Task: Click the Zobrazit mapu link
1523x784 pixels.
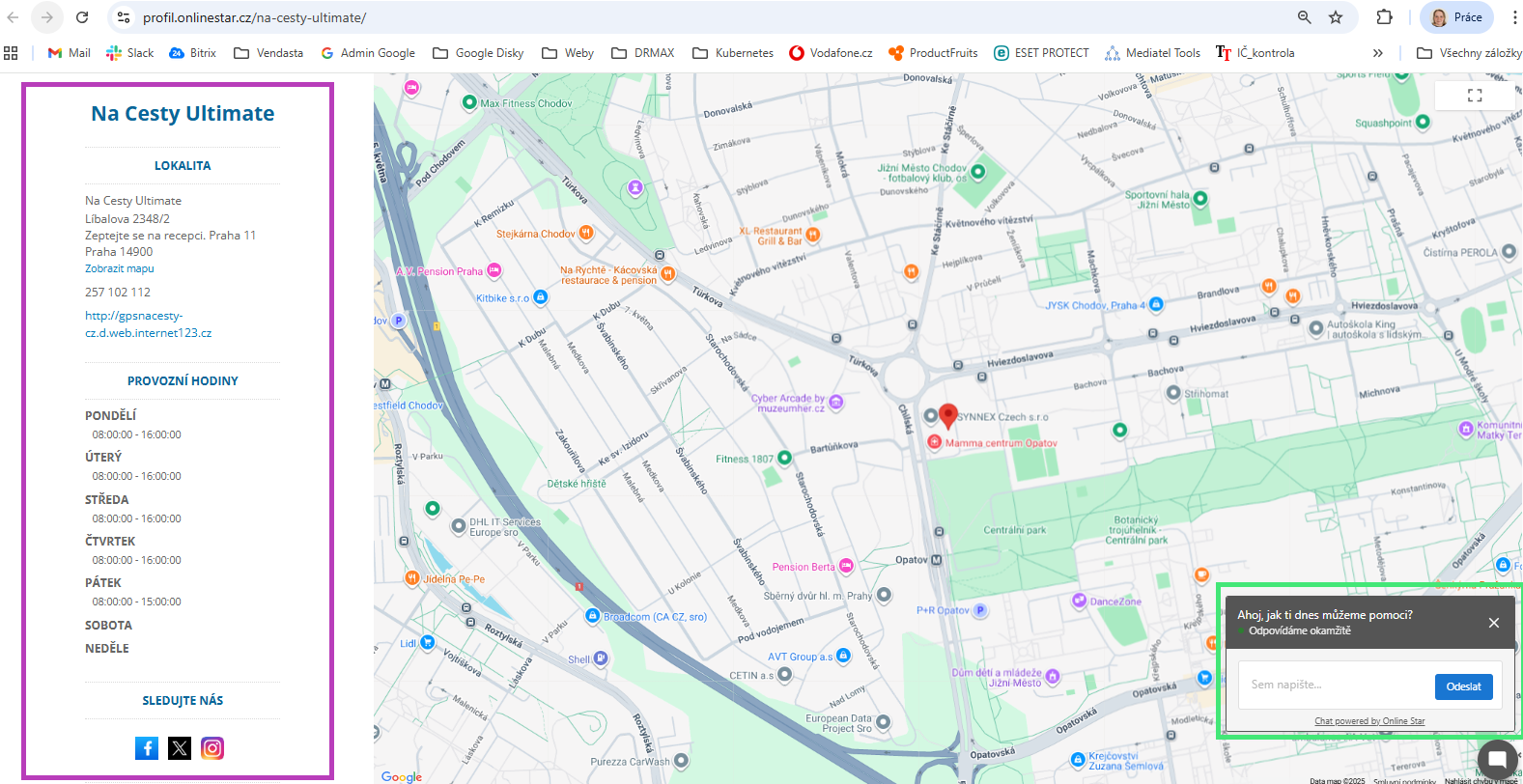Action: coord(120,268)
